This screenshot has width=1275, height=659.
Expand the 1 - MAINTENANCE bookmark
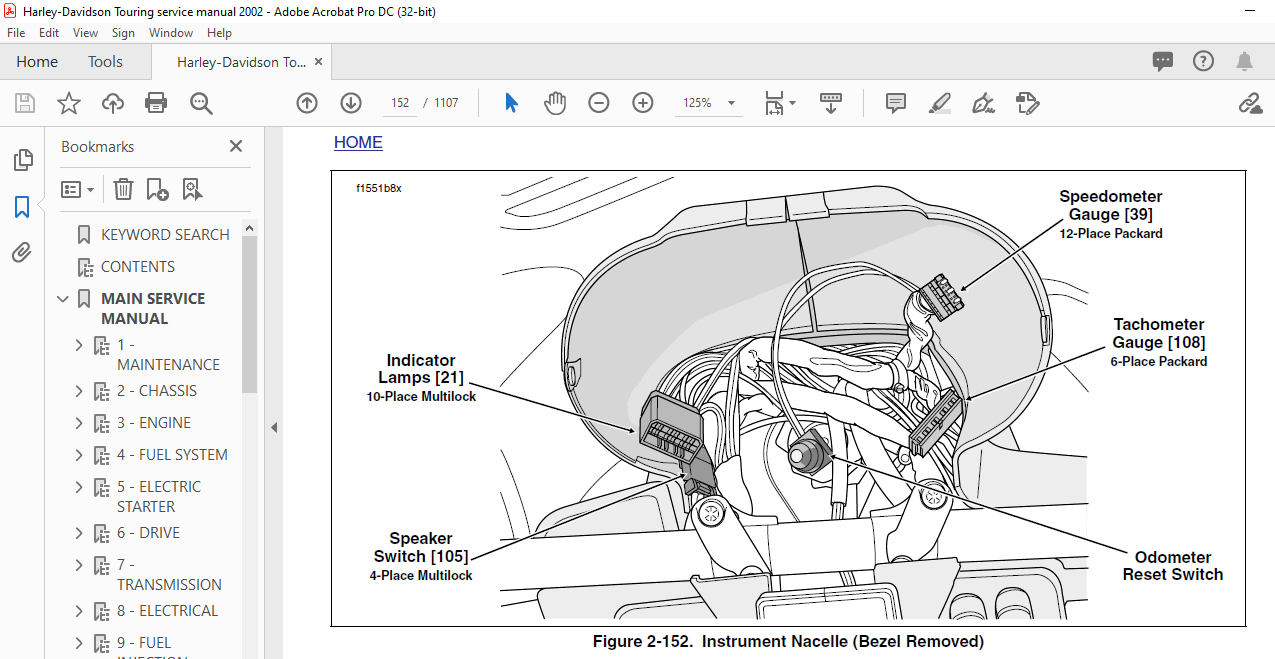point(79,345)
